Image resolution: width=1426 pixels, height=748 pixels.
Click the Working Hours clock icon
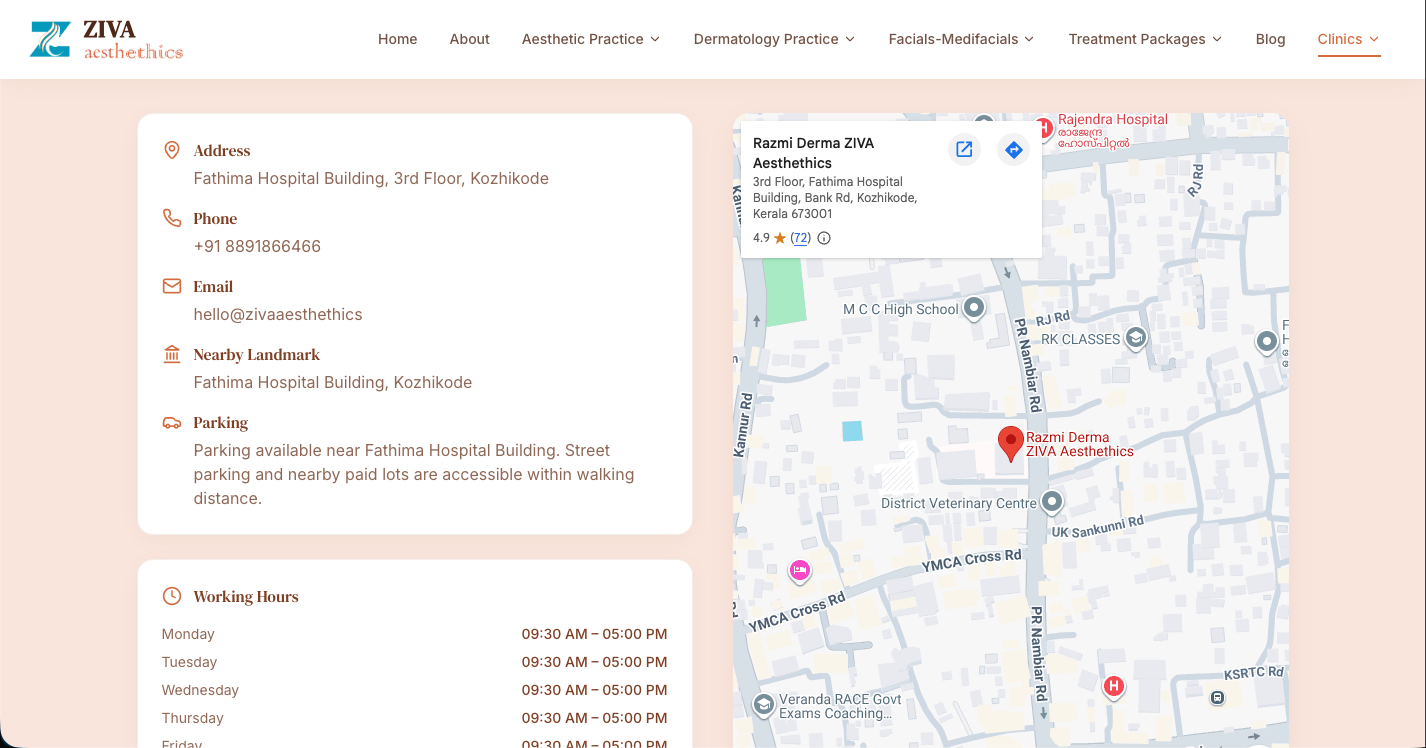172,596
